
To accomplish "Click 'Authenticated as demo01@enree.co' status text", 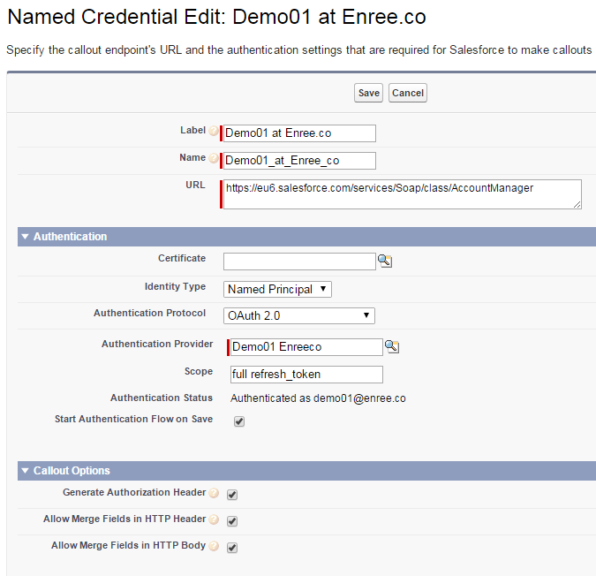I will pos(318,398).
